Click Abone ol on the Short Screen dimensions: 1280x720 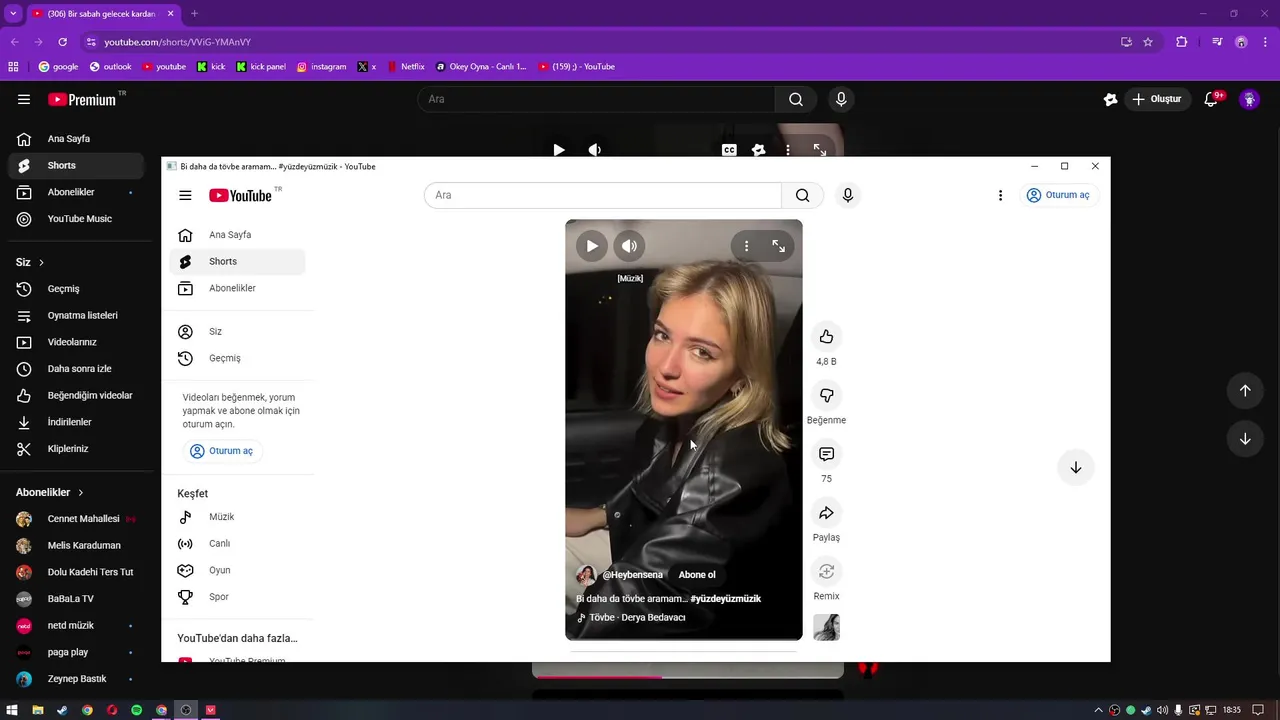tap(697, 575)
